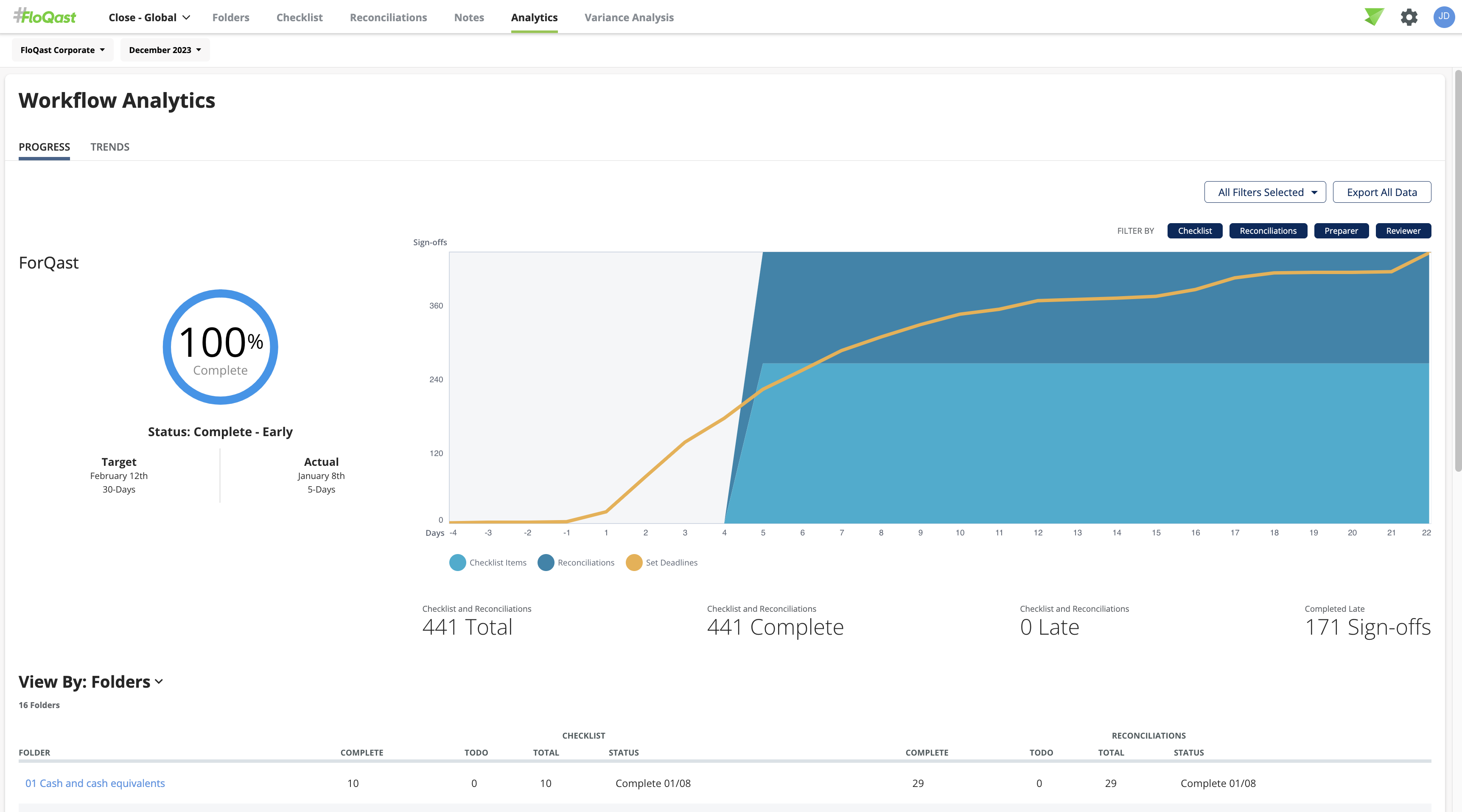This screenshot has width=1462, height=812.
Task: Go to the Reconciliations nav tab
Action: click(388, 17)
